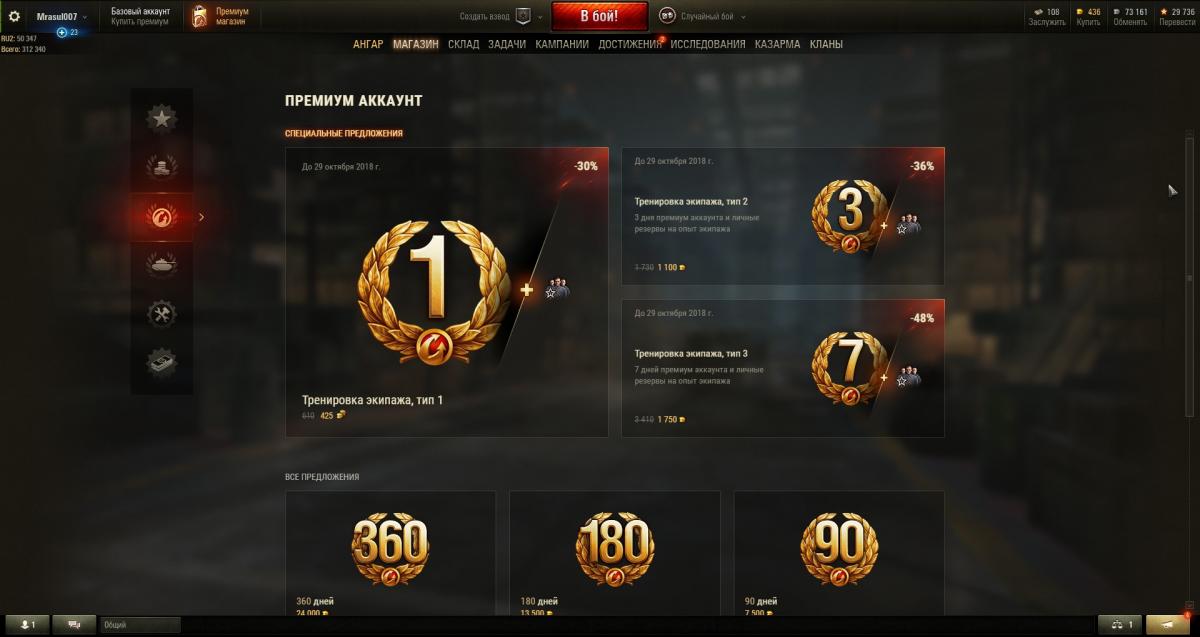The height and width of the screenshot is (637, 1200).
Task: Start battle with В бой! button
Action: (599, 16)
